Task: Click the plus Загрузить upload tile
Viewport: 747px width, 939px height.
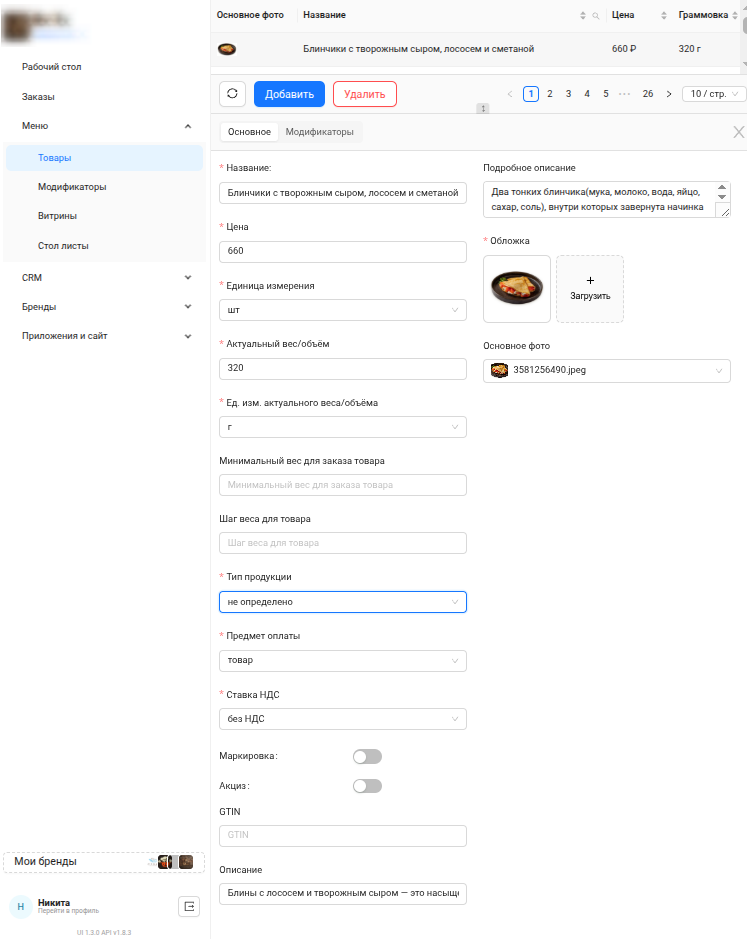Action: coord(590,289)
